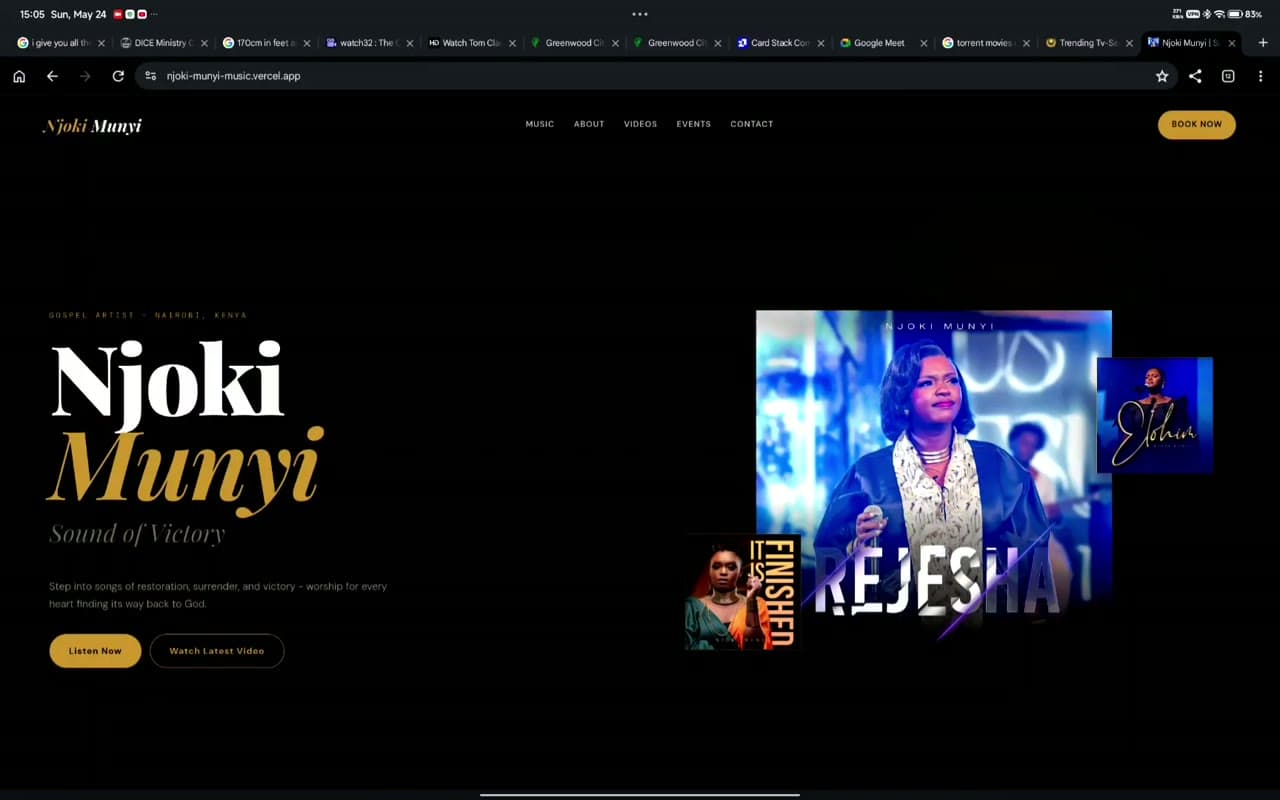The height and width of the screenshot is (800, 1280).
Task: Open the share icon in the toolbar
Action: [1195, 76]
